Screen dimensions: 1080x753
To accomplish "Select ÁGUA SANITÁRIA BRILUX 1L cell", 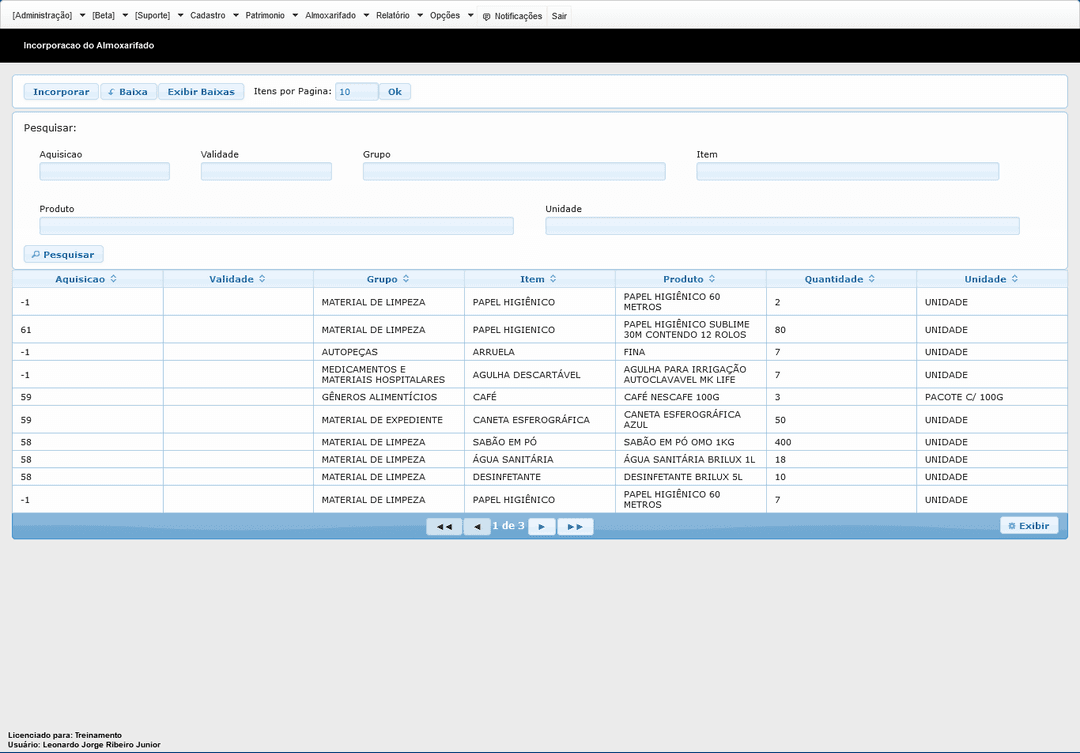I will click(x=691, y=460).
